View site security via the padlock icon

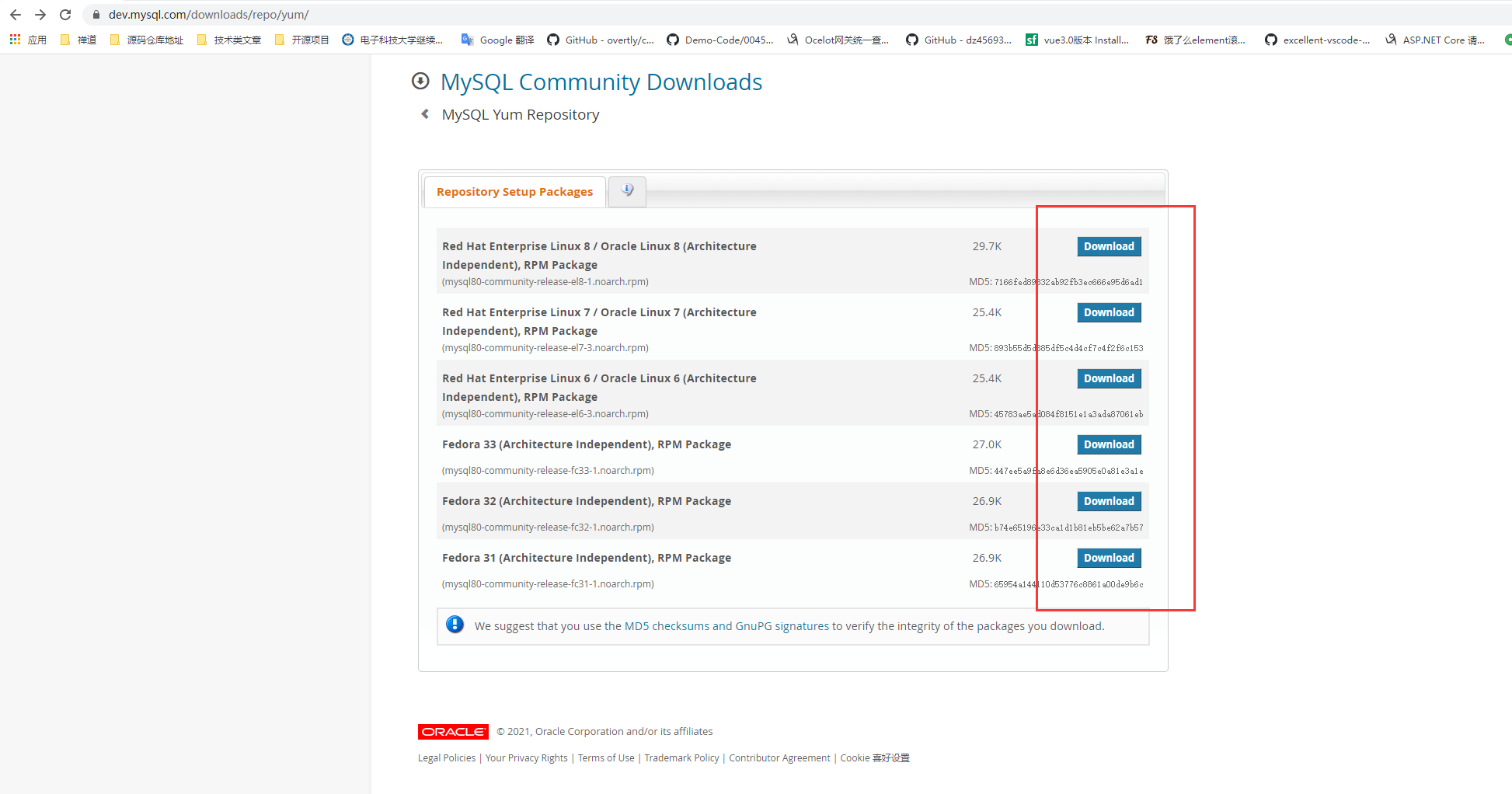[96, 15]
